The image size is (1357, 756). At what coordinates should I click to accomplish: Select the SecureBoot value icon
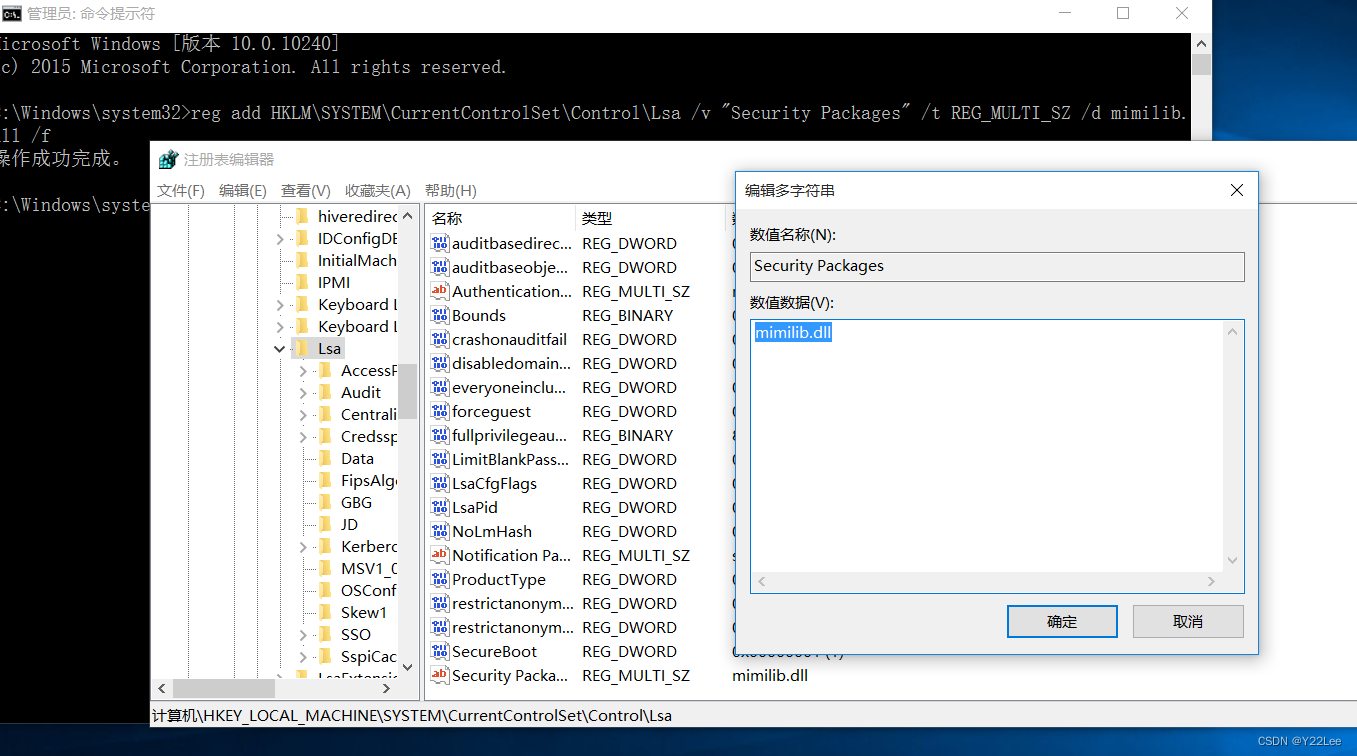[440, 651]
